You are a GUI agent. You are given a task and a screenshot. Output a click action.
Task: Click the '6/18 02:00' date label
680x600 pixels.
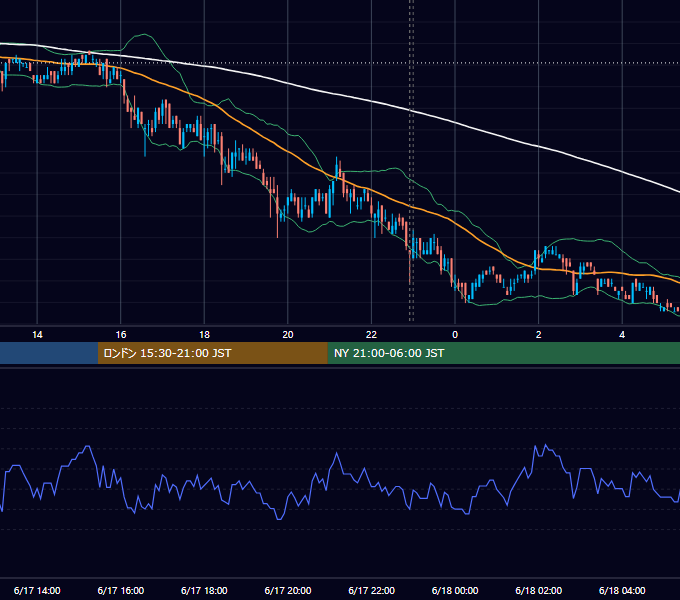(x=539, y=590)
